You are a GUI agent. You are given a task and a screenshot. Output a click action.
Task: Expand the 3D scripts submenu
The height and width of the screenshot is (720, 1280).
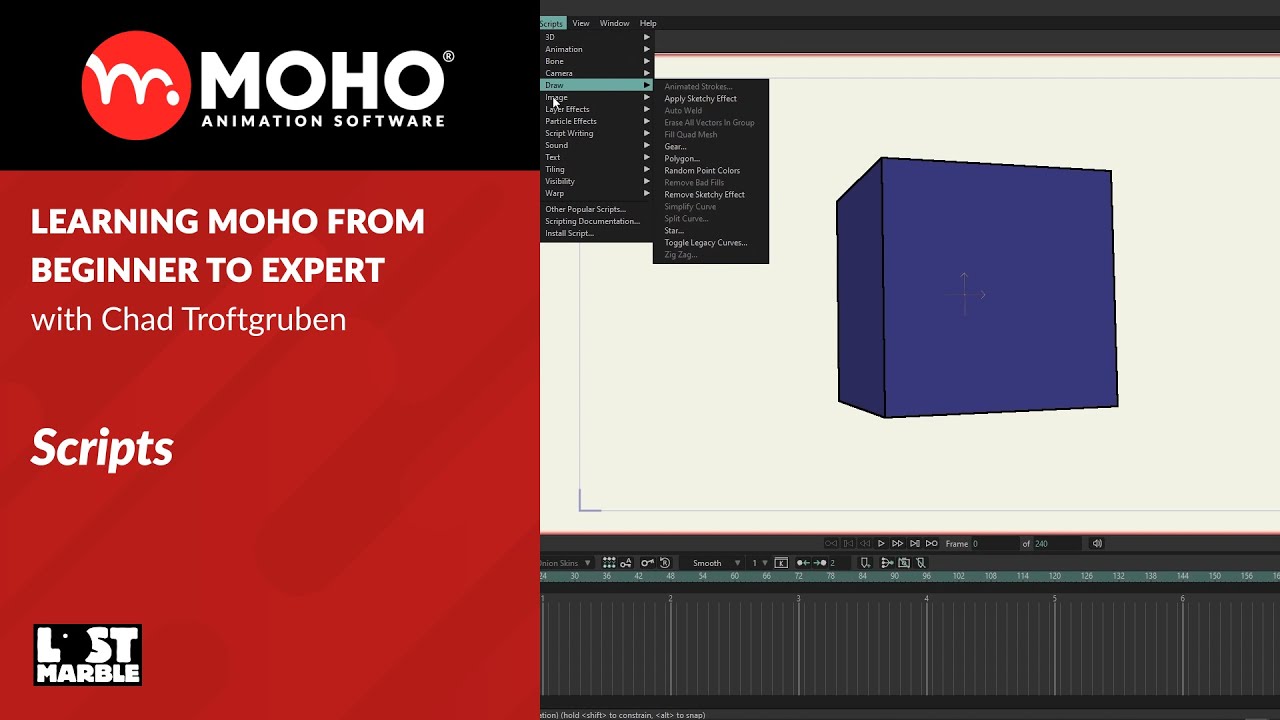(x=597, y=37)
